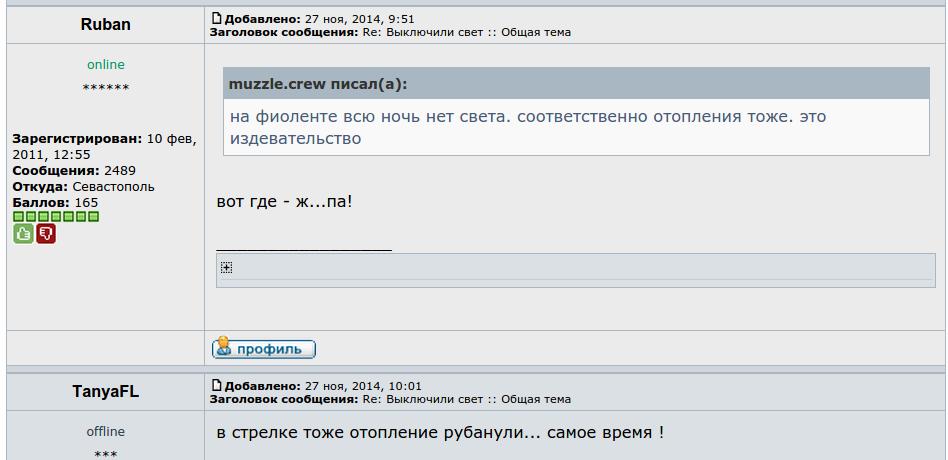Image resolution: width=948 pixels, height=460 pixels.
Task: Click TanyaFL's message about отопление
Action: click(440, 433)
